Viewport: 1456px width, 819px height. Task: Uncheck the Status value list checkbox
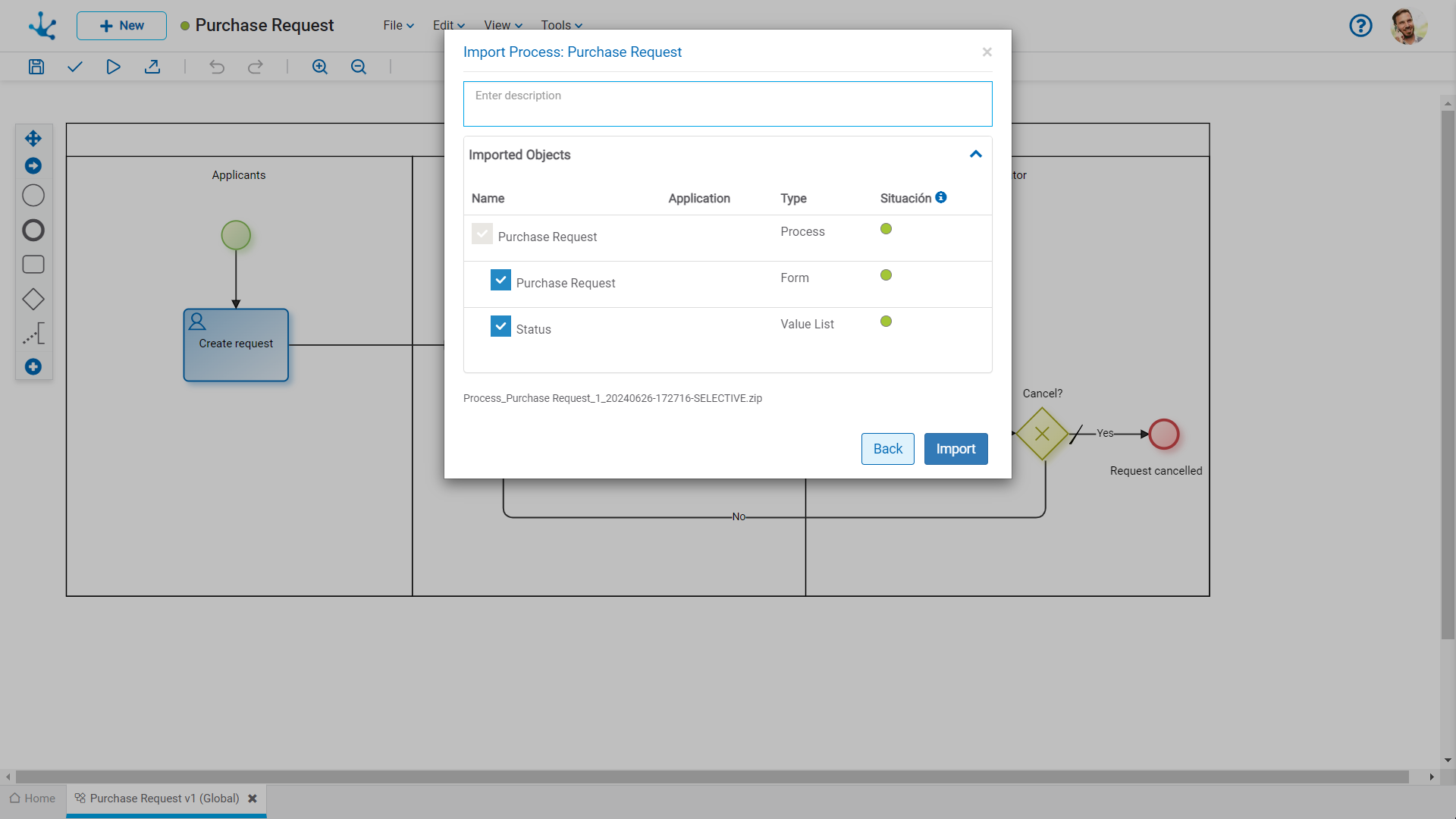click(x=500, y=326)
